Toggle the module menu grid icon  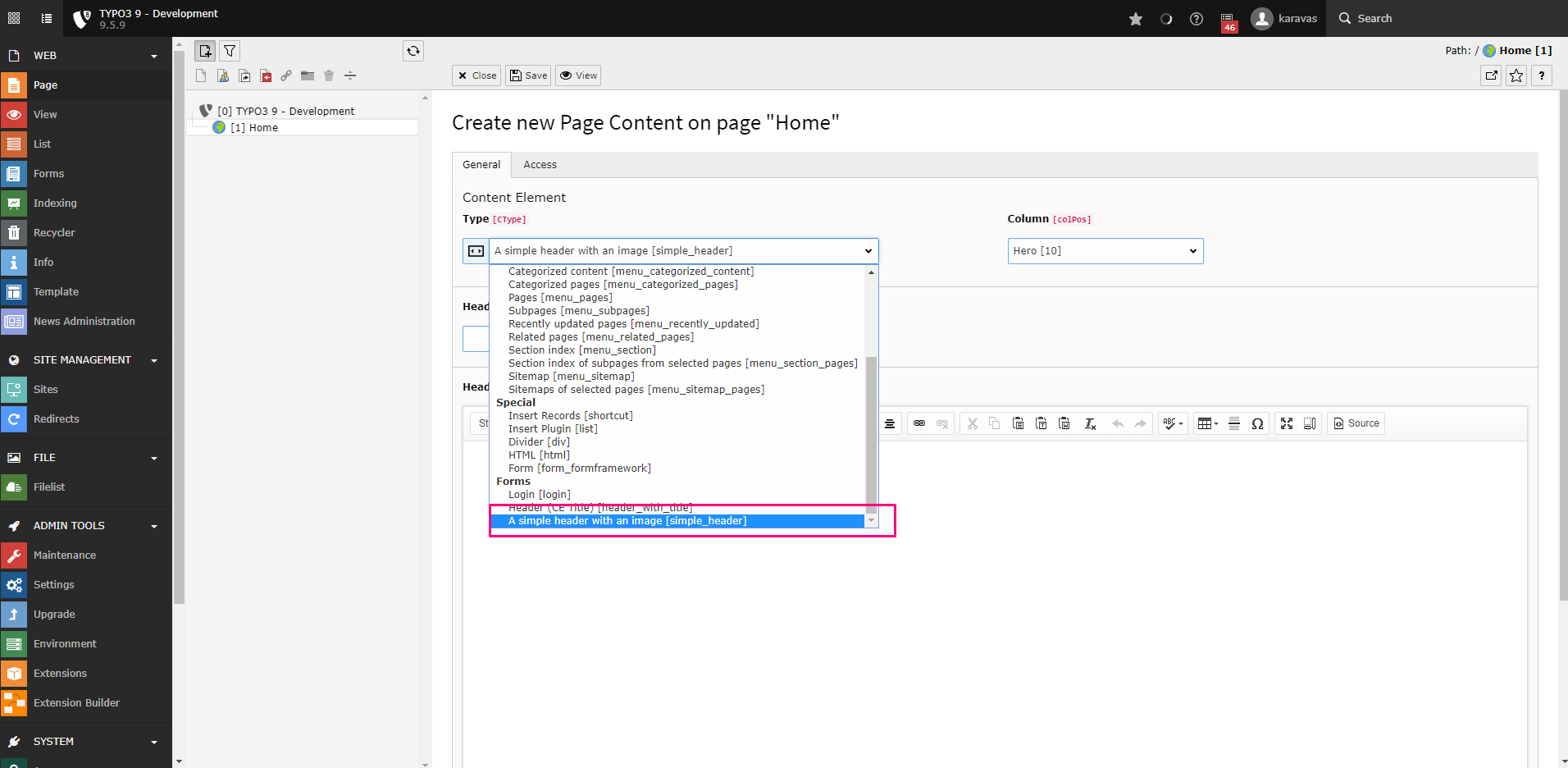click(14, 18)
